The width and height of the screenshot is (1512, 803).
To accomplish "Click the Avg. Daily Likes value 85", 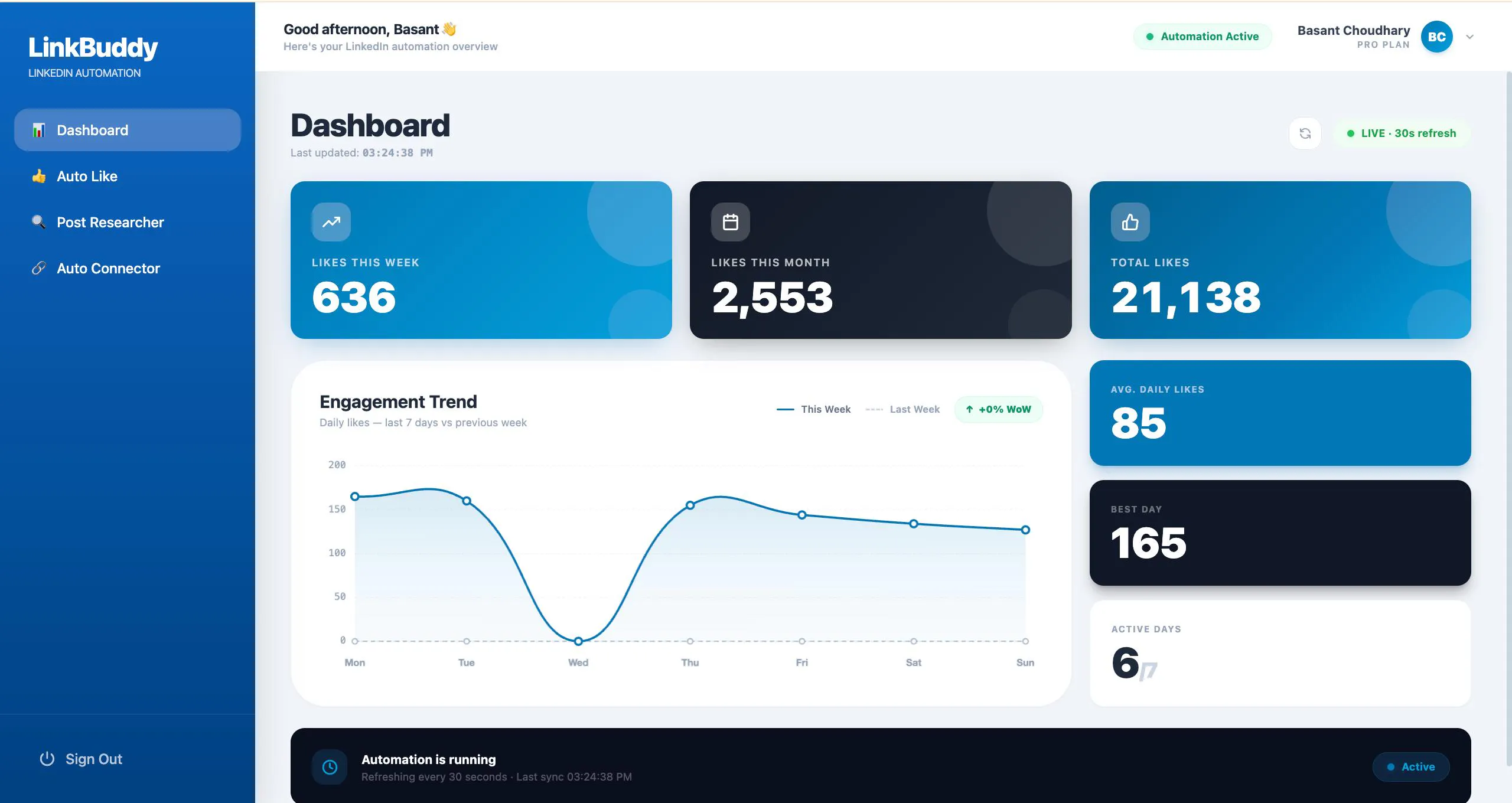I will [x=1138, y=423].
